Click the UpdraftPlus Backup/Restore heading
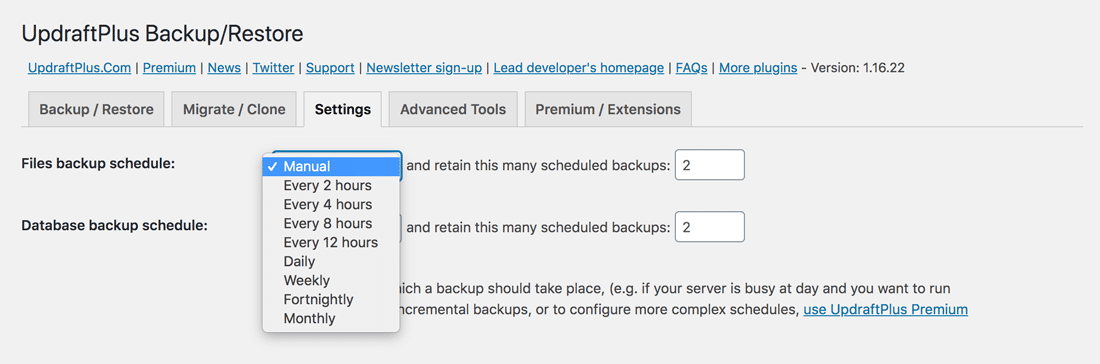Screen dimensions: 1100x364 (x=163, y=33)
